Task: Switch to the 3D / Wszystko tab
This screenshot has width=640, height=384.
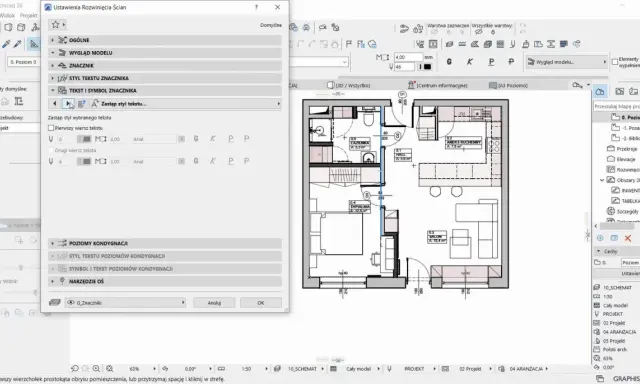Action: click(x=349, y=85)
